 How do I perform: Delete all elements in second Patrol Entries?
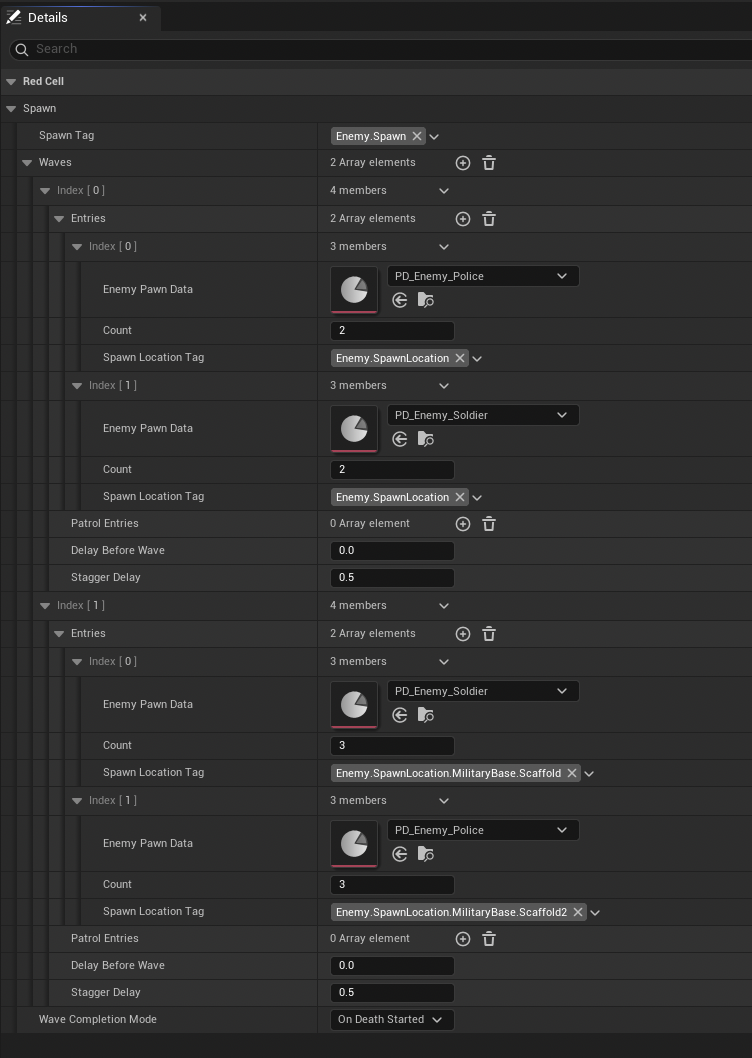pyautogui.click(x=489, y=939)
